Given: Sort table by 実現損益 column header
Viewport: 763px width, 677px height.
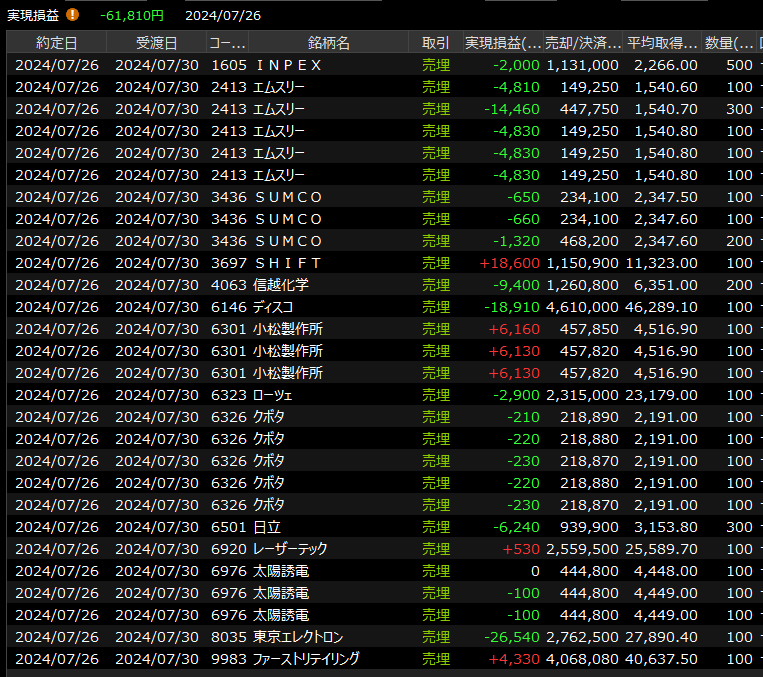Looking at the screenshot, I should pyautogui.click(x=503, y=43).
